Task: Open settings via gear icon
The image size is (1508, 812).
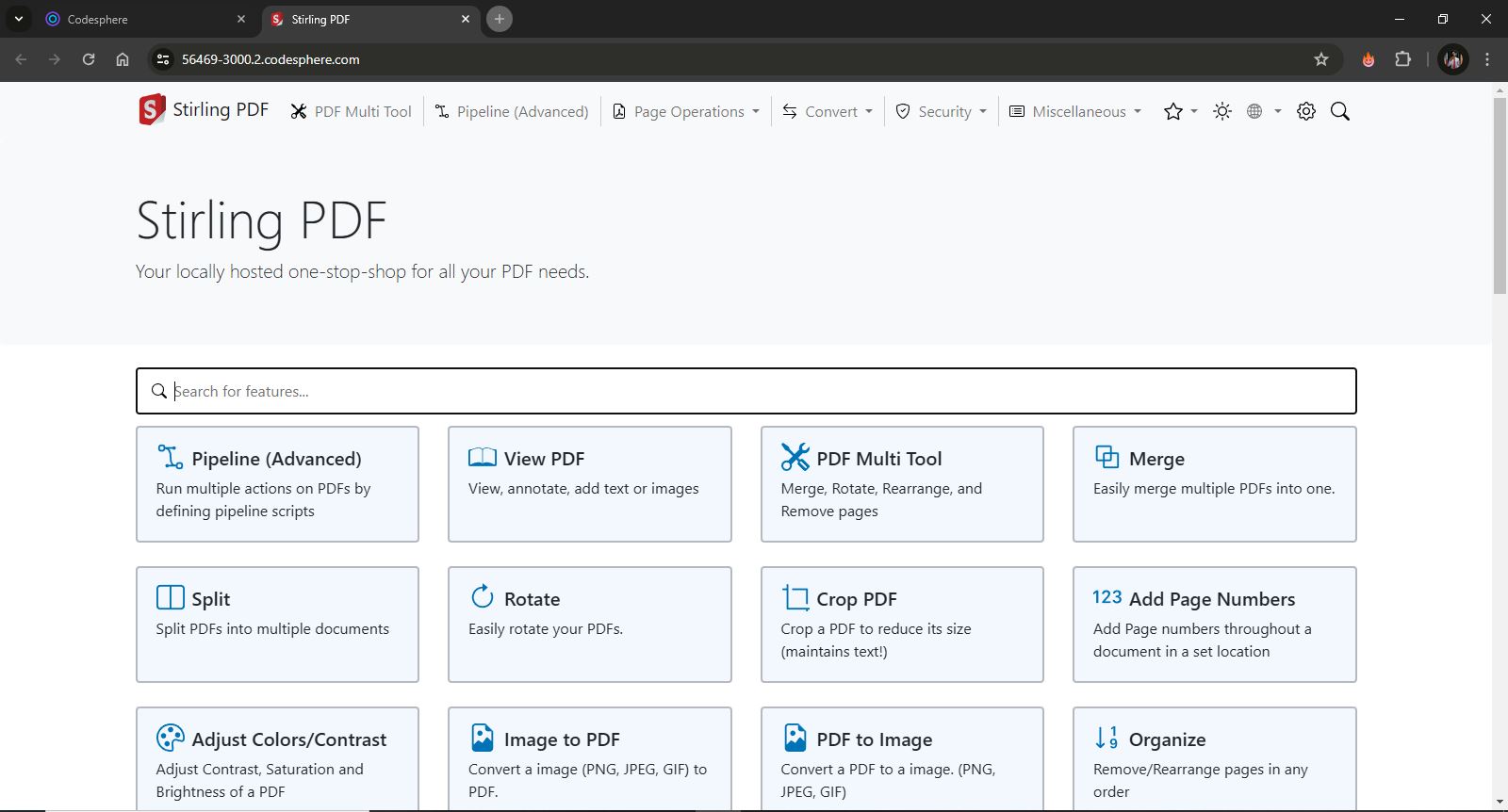Action: [1306, 111]
